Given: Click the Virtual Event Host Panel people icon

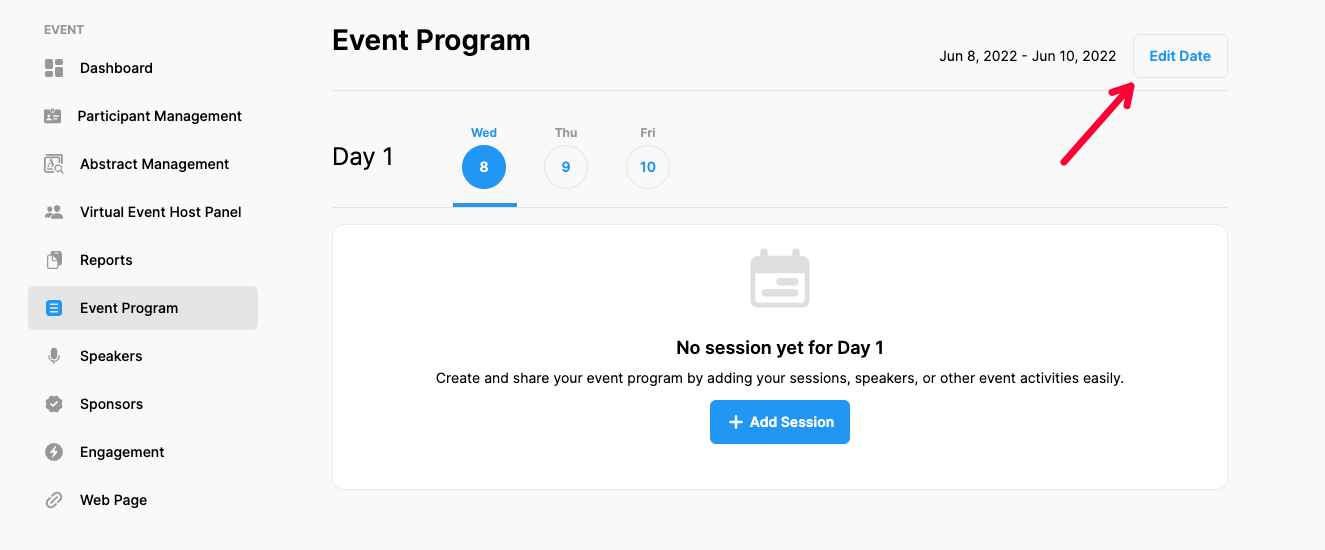Looking at the screenshot, I should [x=54, y=212].
